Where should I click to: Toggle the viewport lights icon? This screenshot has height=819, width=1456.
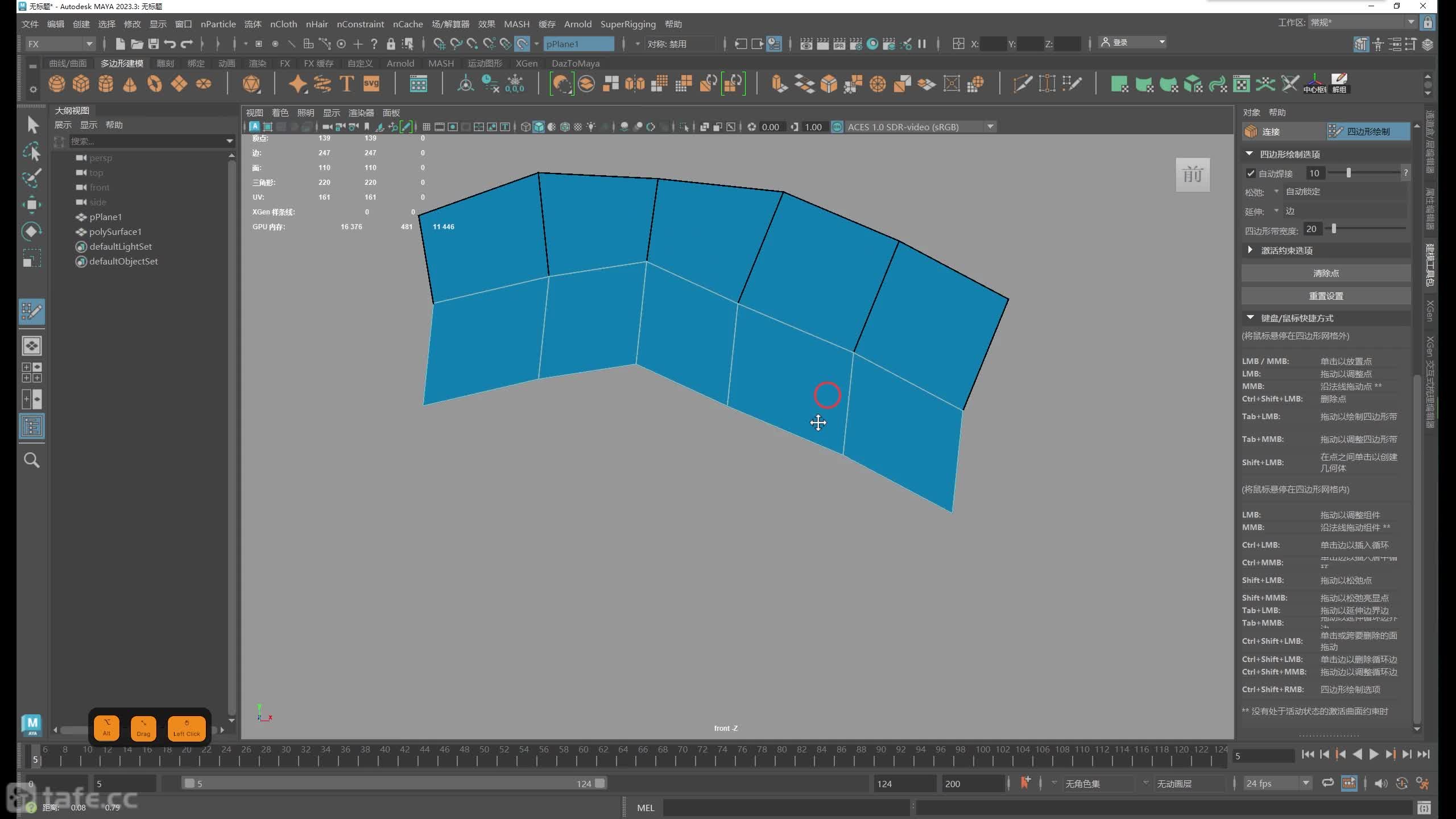tap(591, 127)
